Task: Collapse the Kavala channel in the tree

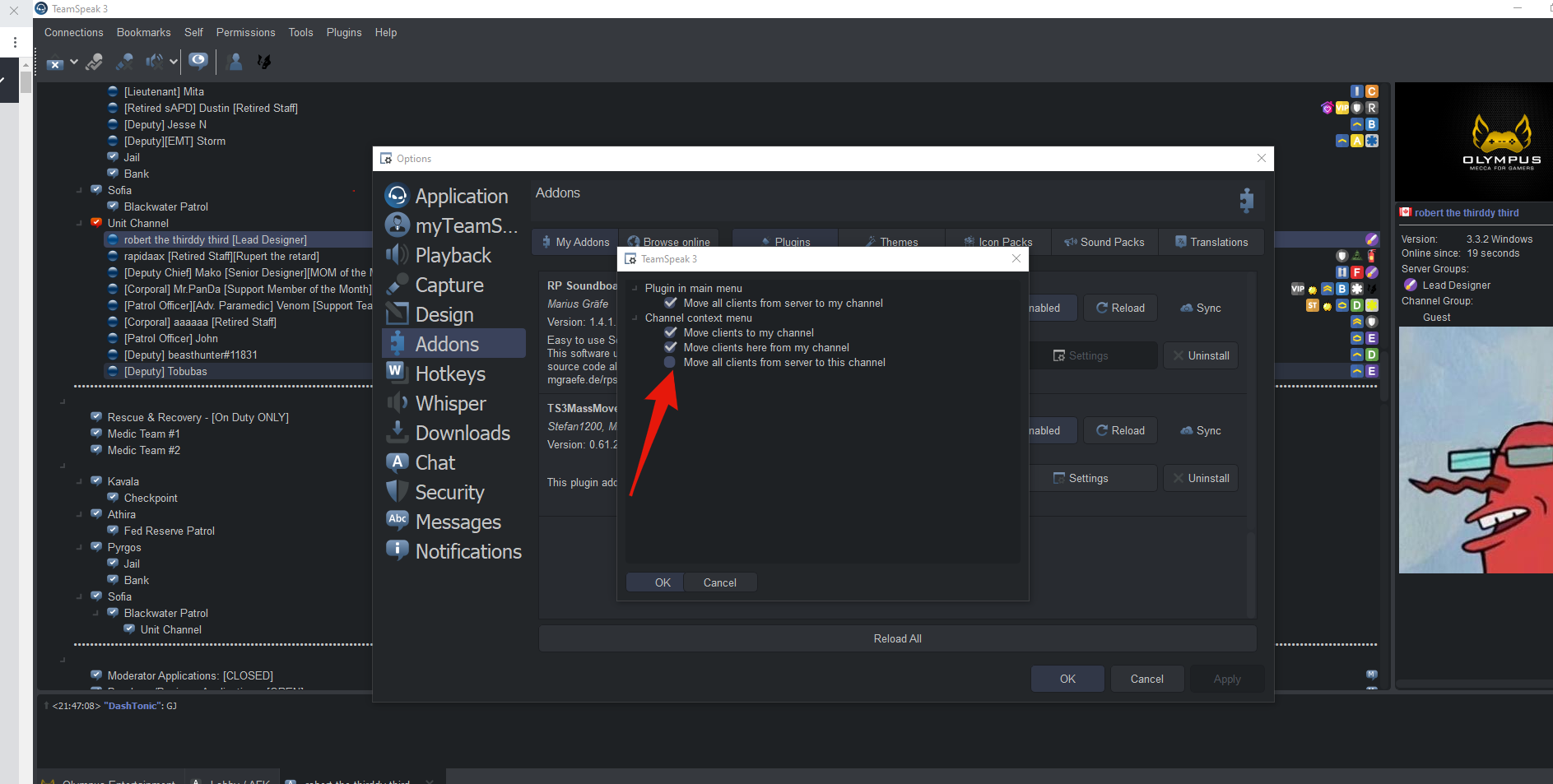Action: [79, 481]
